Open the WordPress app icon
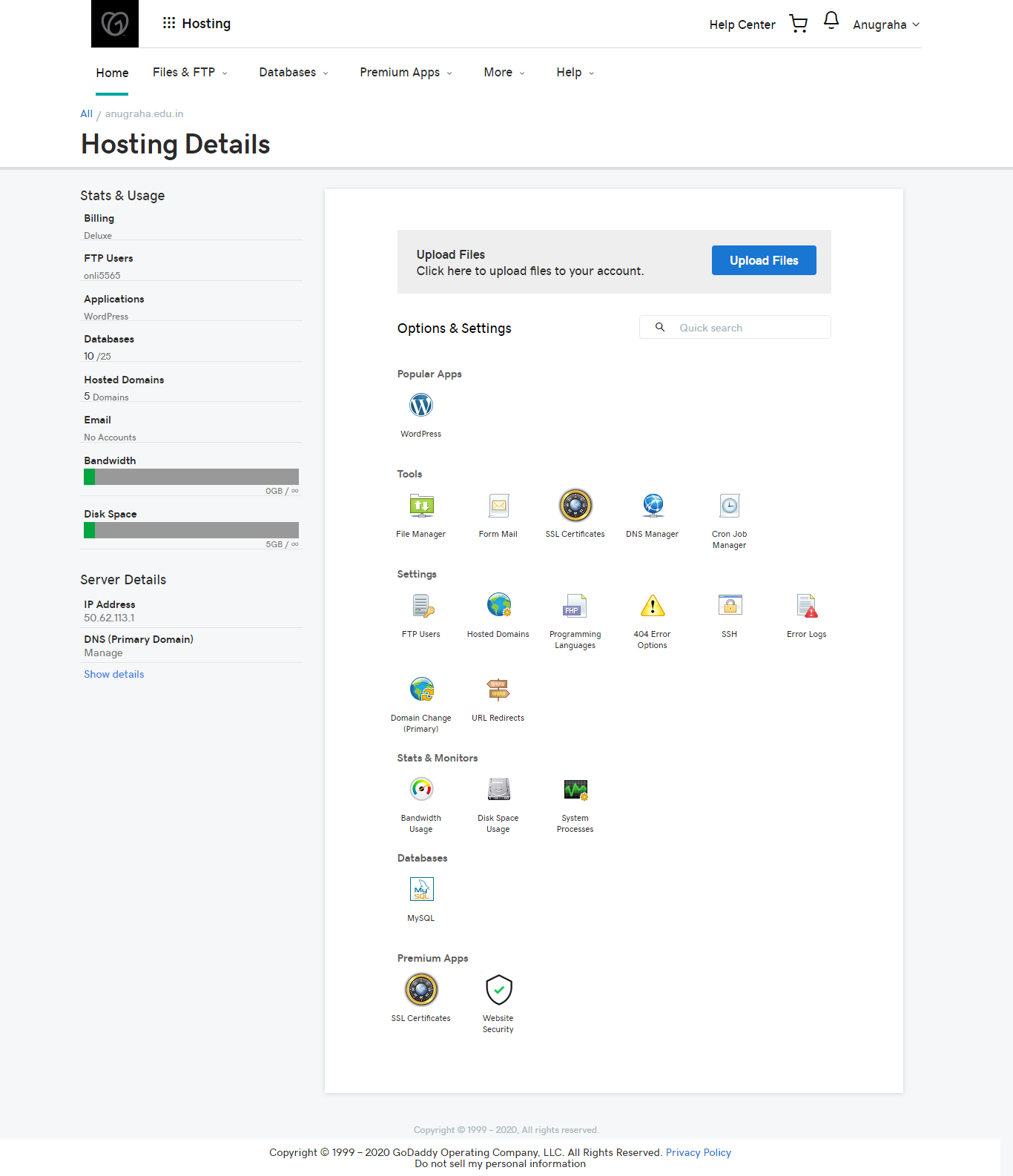The width and height of the screenshot is (1013, 1176). point(421,406)
